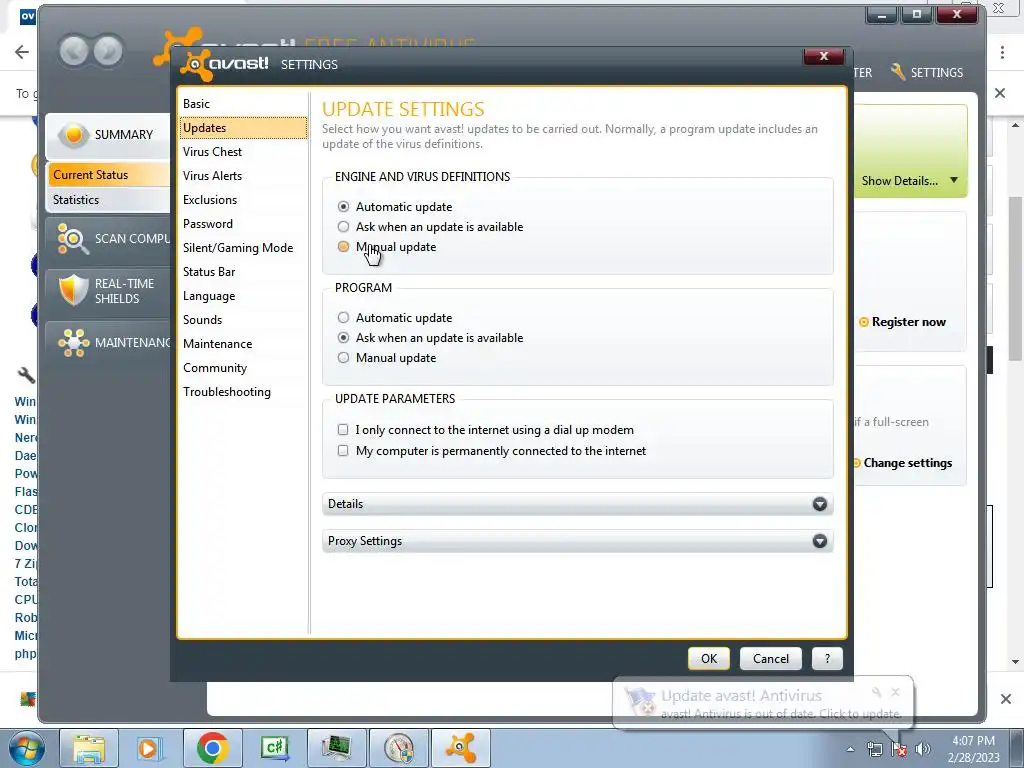This screenshot has height=768, width=1024.
Task: Open the Troubleshooting settings page
Action: 243,392
